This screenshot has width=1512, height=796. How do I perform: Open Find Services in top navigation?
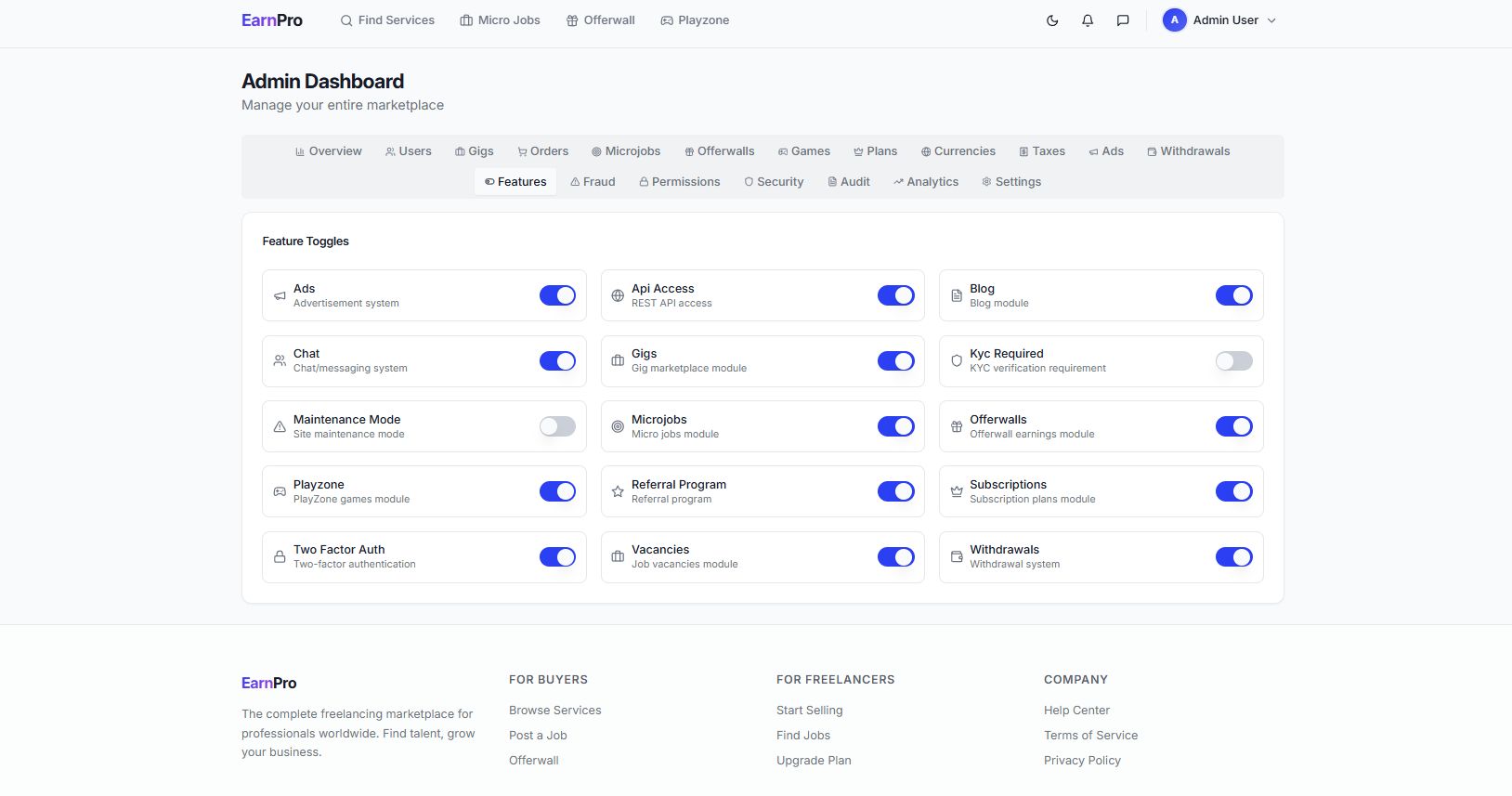coord(387,20)
